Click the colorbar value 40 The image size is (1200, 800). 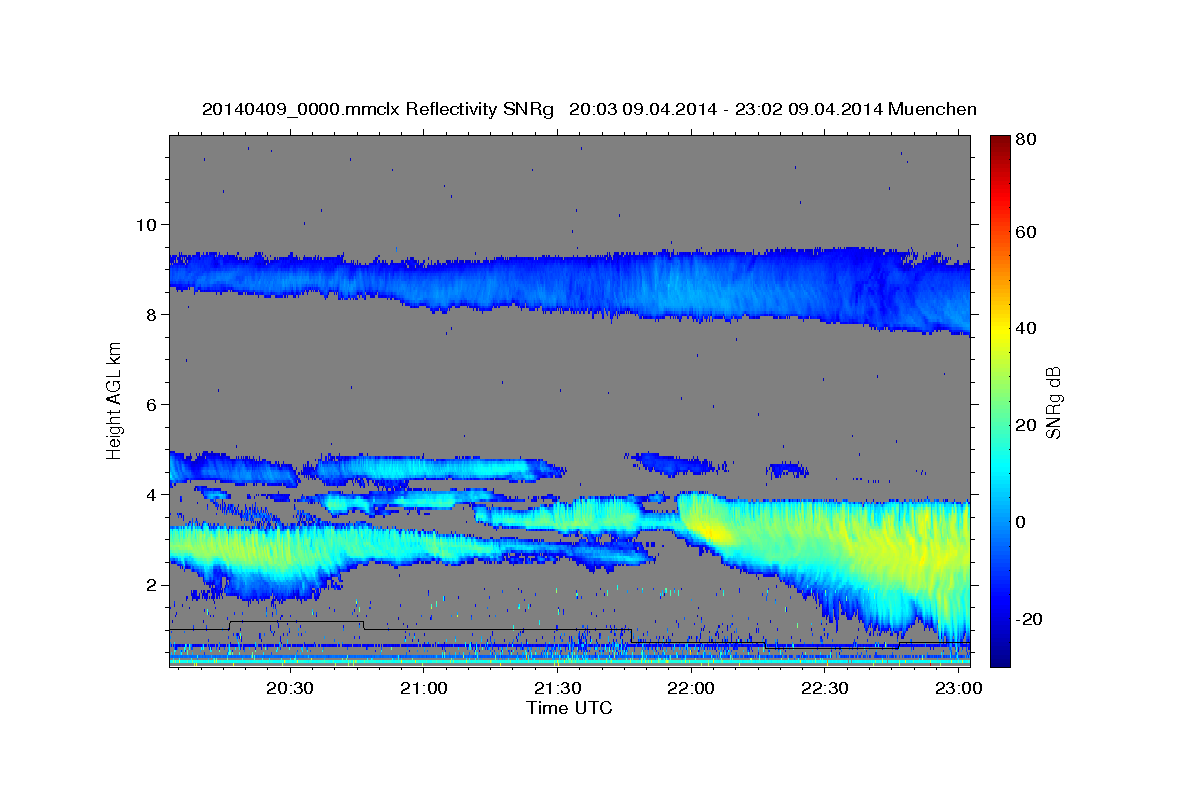click(x=1025, y=328)
